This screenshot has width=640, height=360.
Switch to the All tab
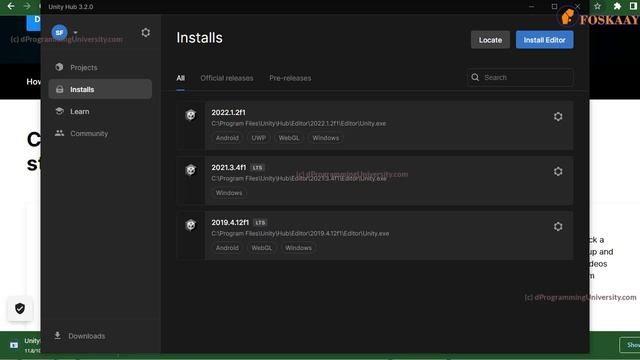point(180,78)
